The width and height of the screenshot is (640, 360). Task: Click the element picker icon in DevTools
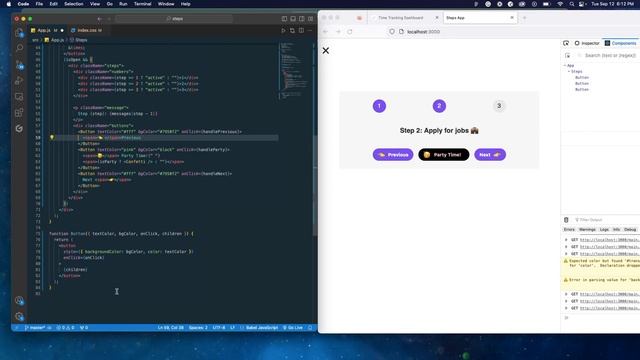click(x=566, y=43)
